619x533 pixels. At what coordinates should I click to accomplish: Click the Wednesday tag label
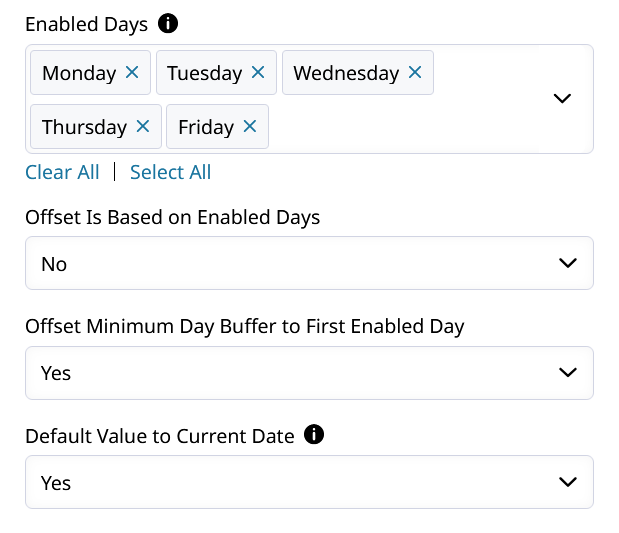pyautogui.click(x=346, y=73)
